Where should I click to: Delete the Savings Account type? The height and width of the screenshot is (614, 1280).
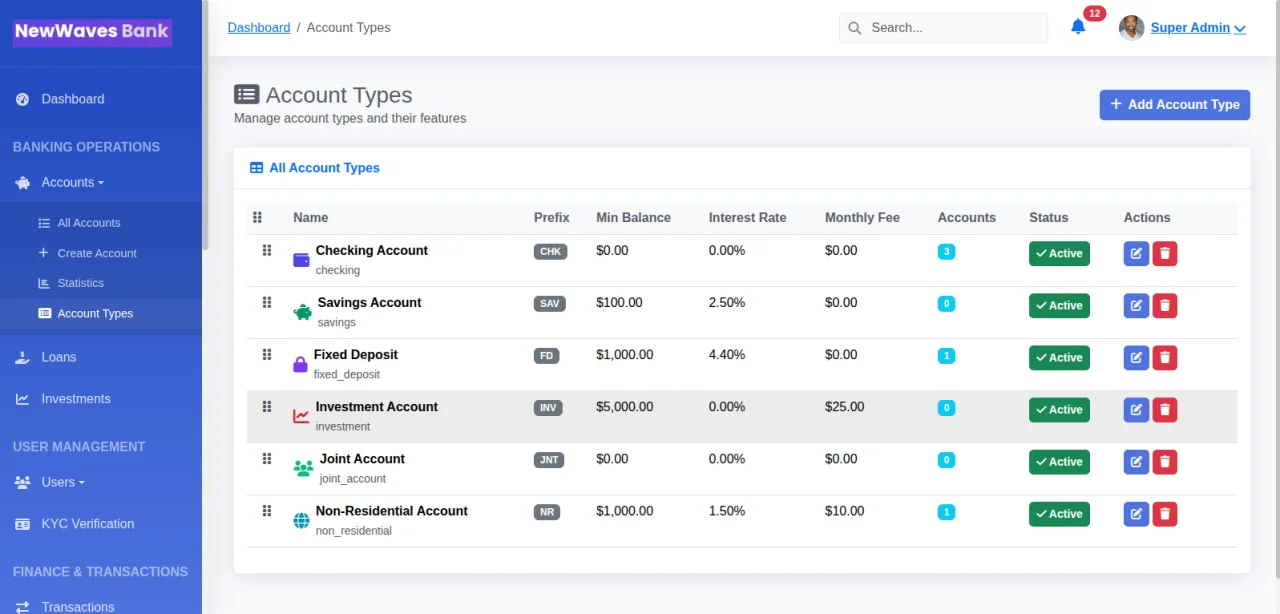pyautogui.click(x=1164, y=305)
